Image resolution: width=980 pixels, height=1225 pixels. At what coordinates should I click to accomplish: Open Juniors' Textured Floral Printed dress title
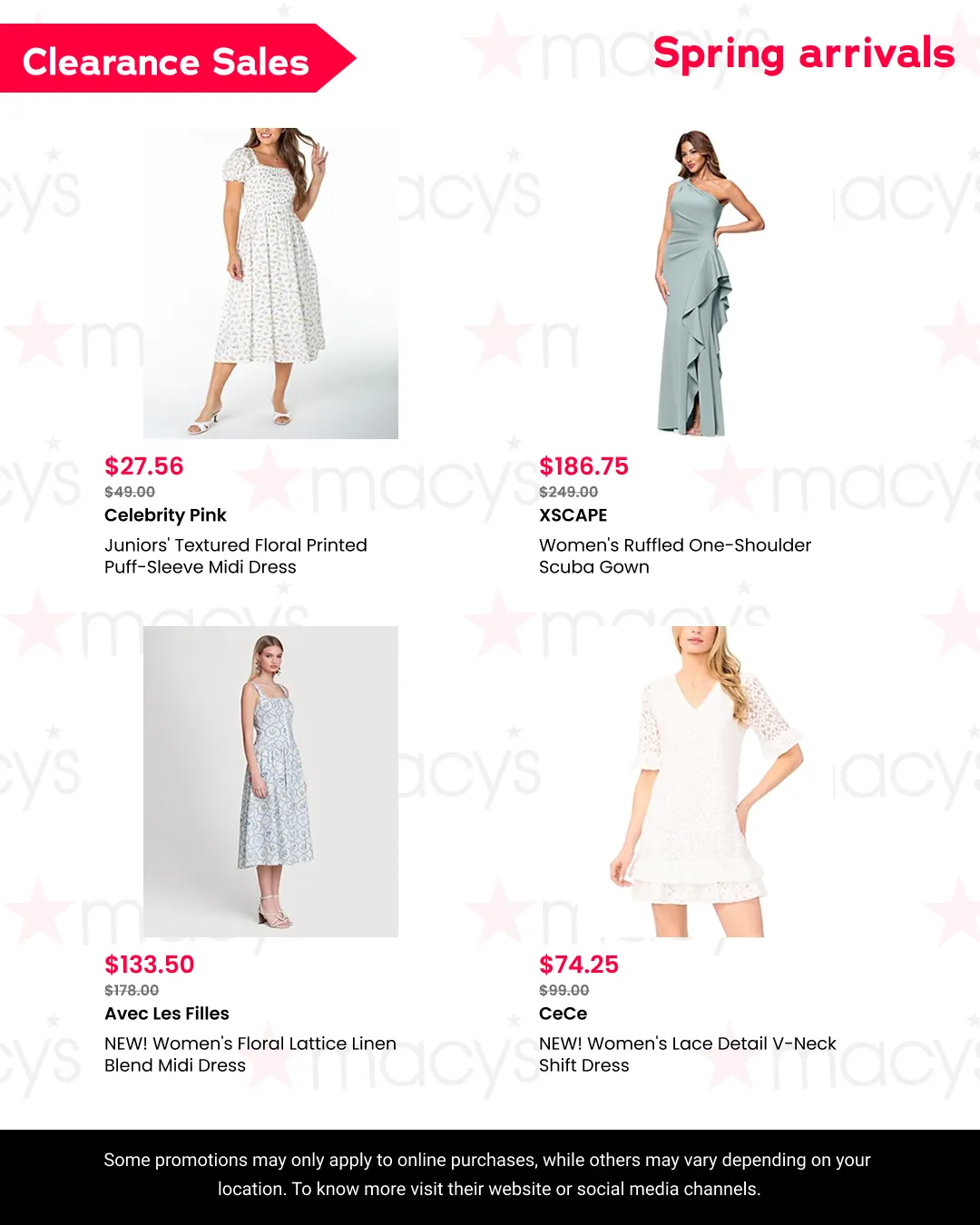pos(236,556)
